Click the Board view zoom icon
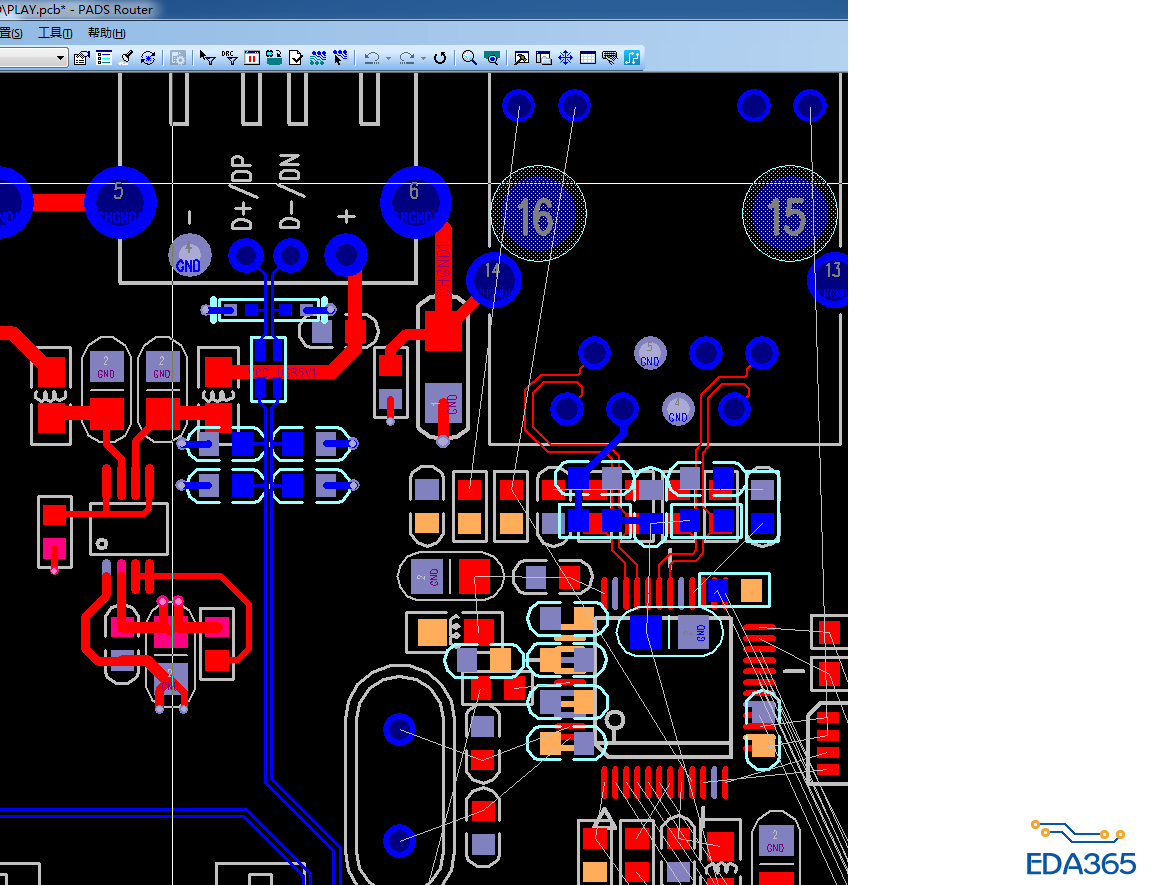The height and width of the screenshot is (885, 1152). pos(492,57)
